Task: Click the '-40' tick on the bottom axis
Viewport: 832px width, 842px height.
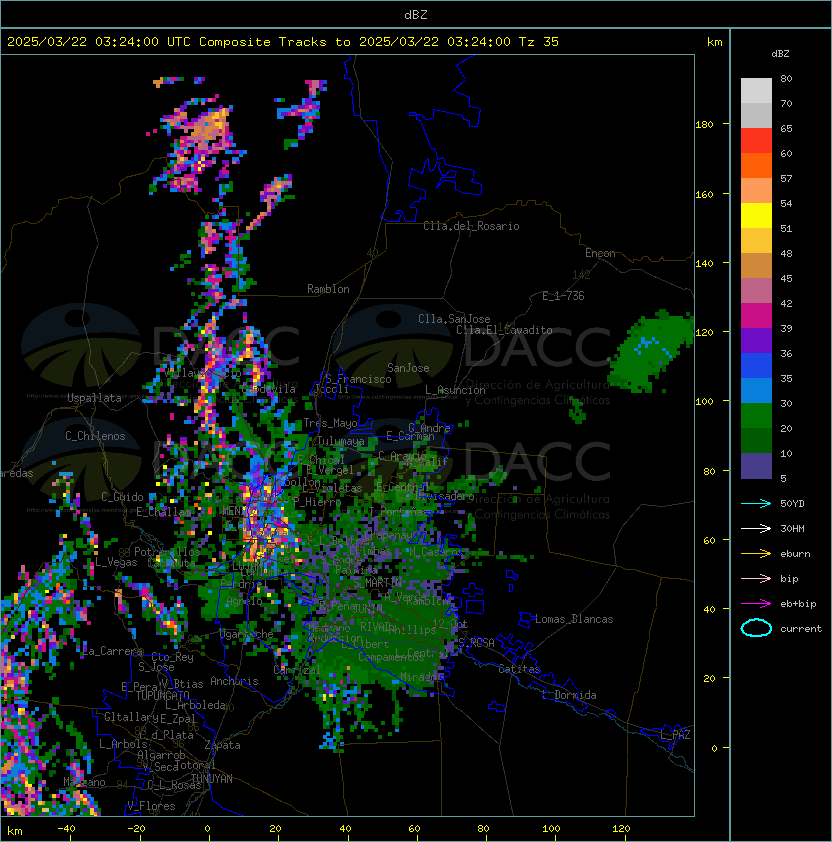Action: coord(66,829)
